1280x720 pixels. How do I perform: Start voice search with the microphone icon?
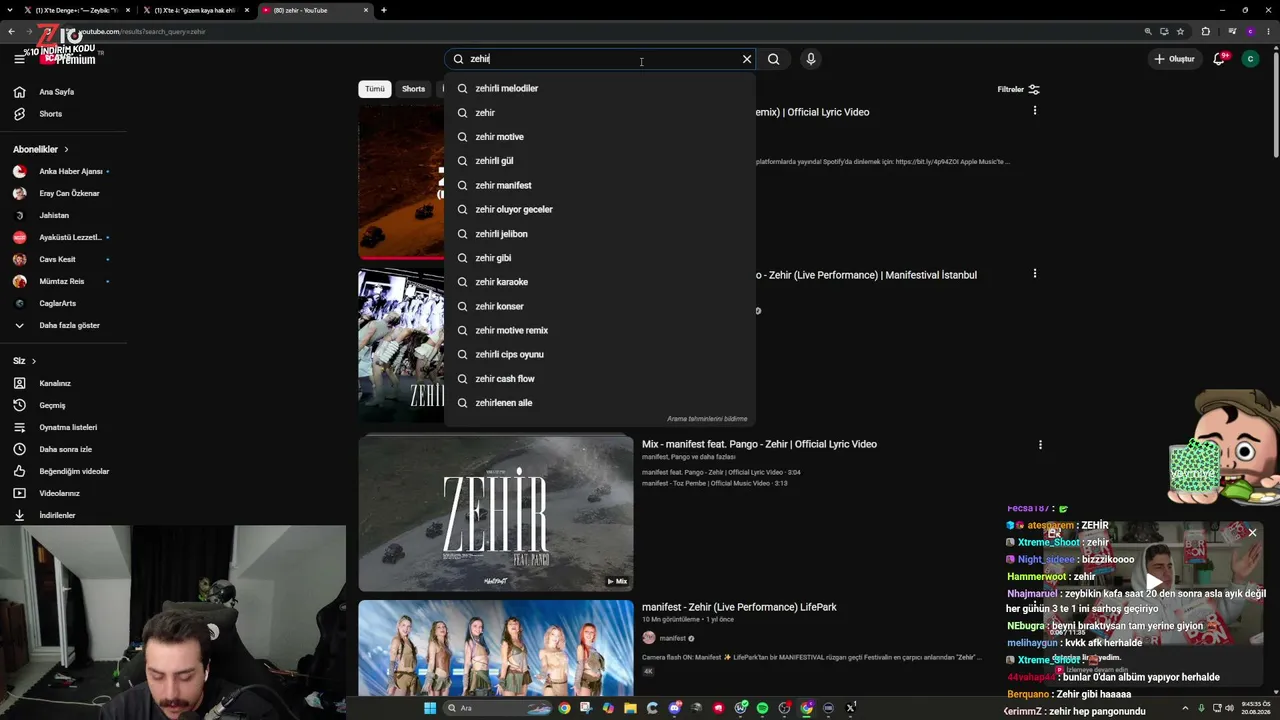click(x=811, y=59)
